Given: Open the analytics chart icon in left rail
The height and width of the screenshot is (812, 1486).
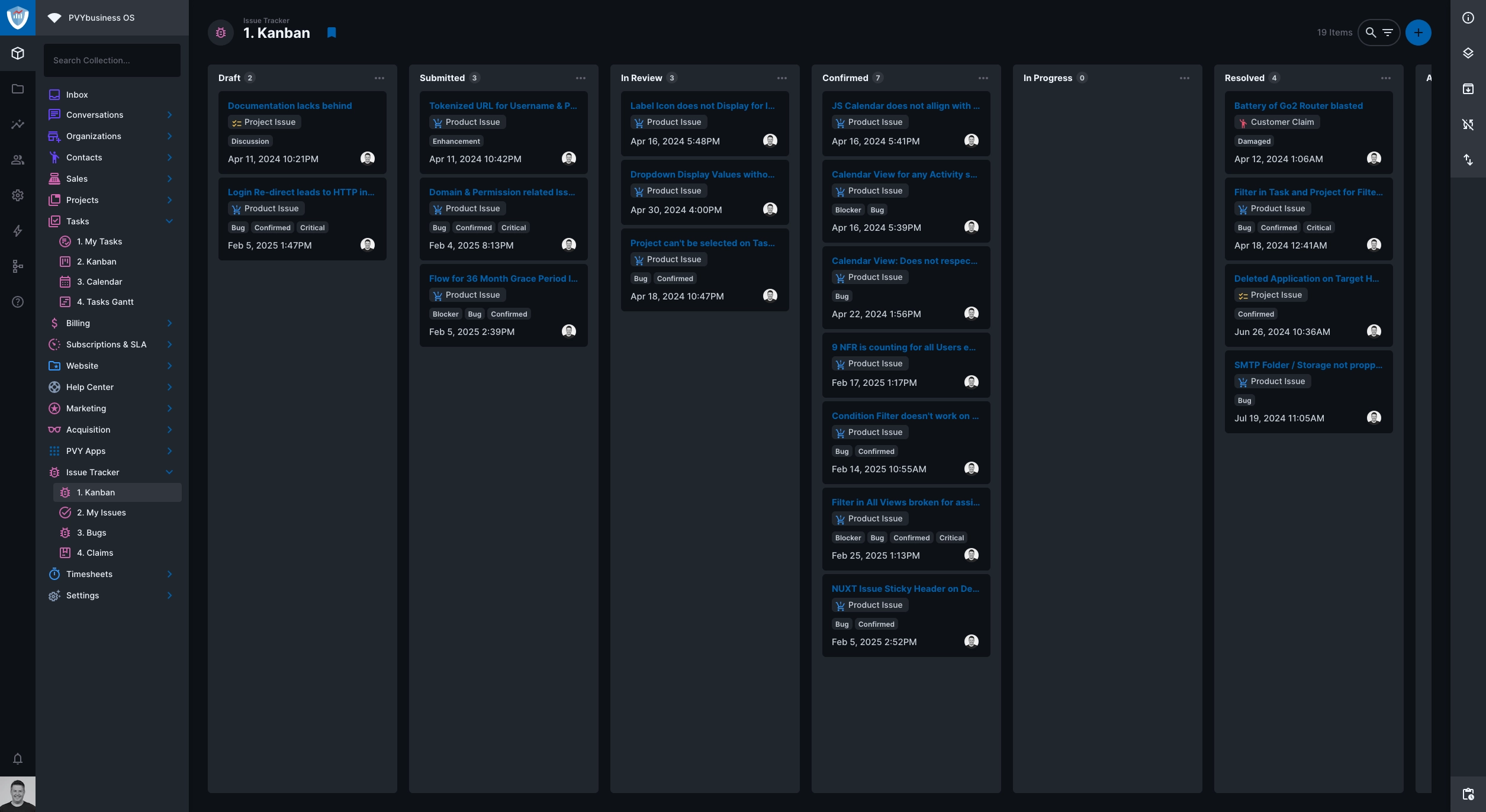Looking at the screenshot, I should (x=18, y=124).
